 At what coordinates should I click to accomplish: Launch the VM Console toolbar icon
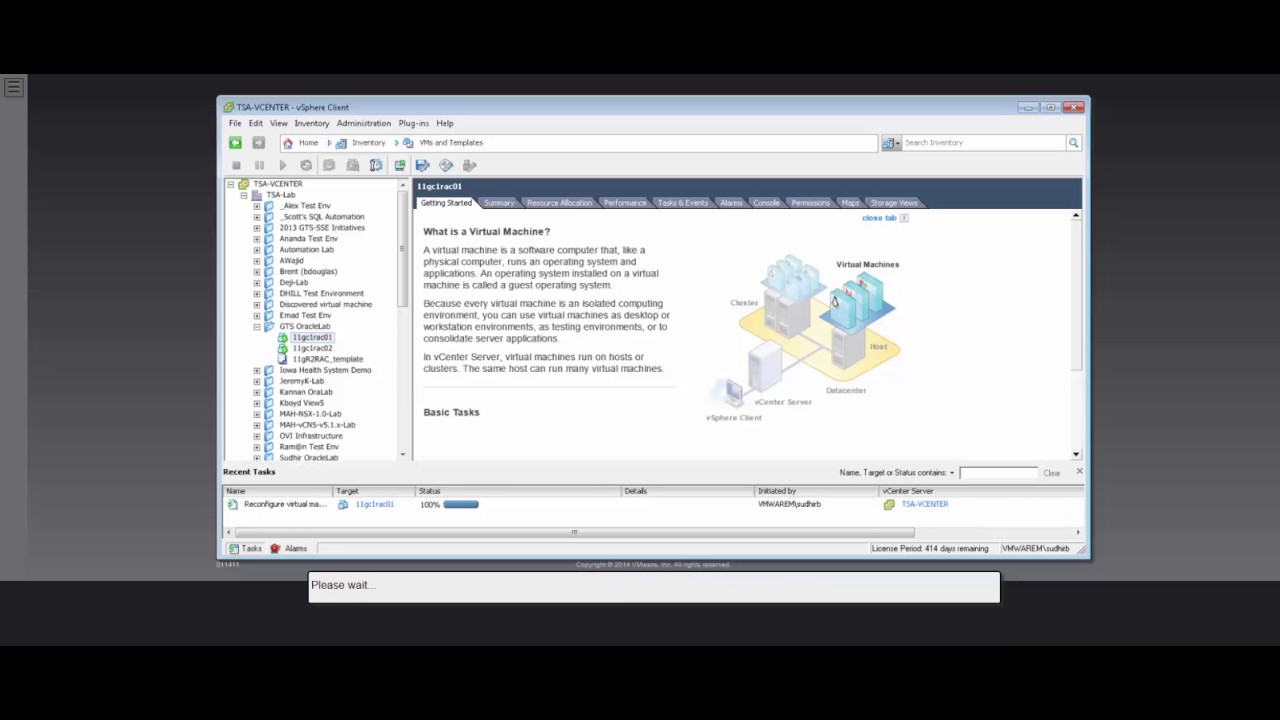coord(400,165)
